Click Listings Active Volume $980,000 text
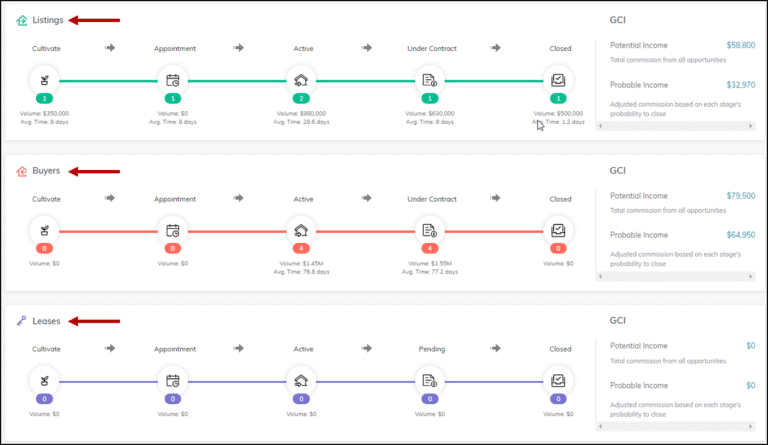 tap(301, 114)
